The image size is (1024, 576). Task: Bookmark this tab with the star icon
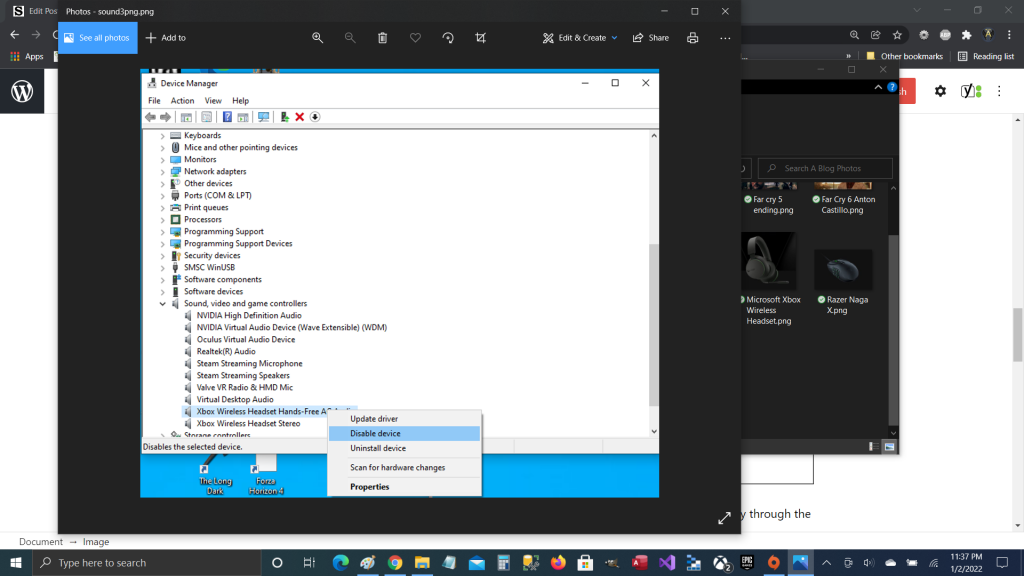click(897, 35)
